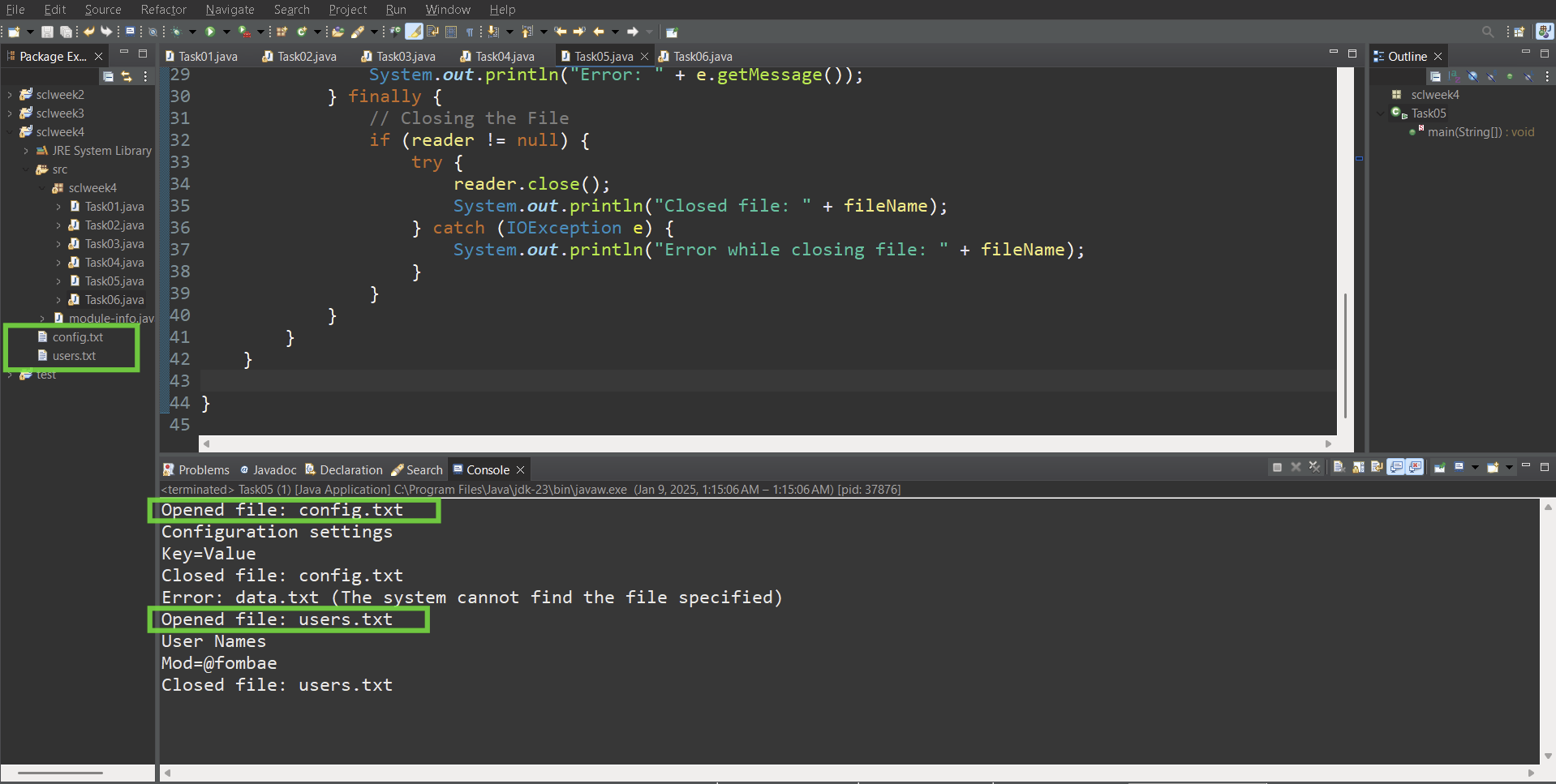Click the Save All toolbar icon
The image size is (1556, 784).
[x=66, y=32]
